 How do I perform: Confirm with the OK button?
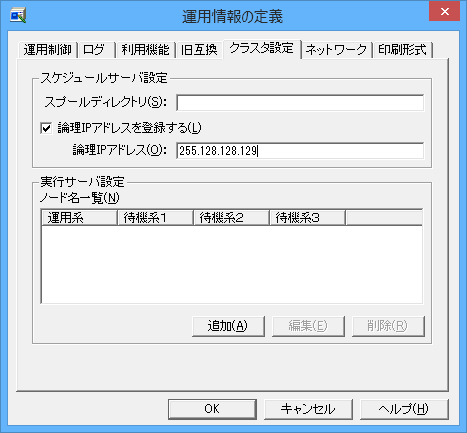pyautogui.click(x=212, y=409)
